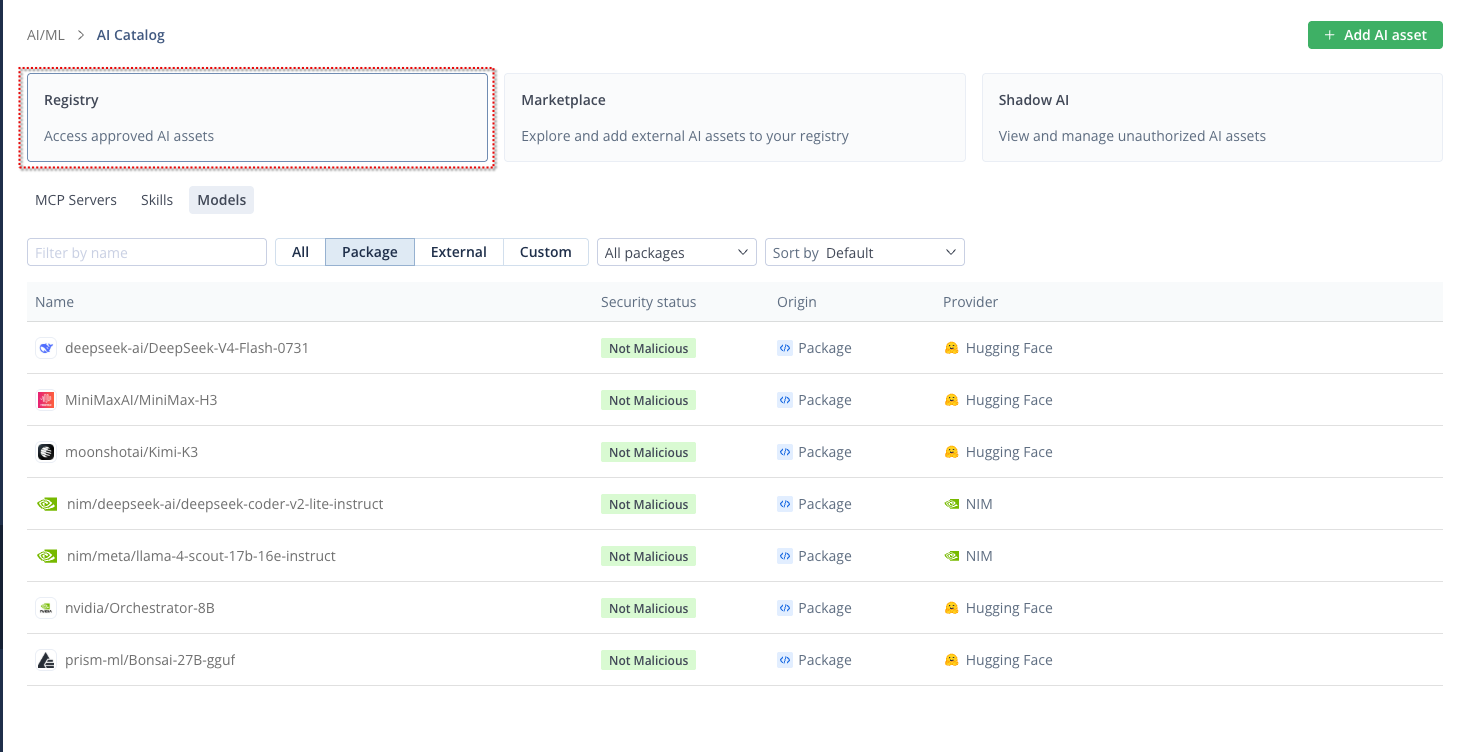Select the All origin filter

[x=300, y=252]
